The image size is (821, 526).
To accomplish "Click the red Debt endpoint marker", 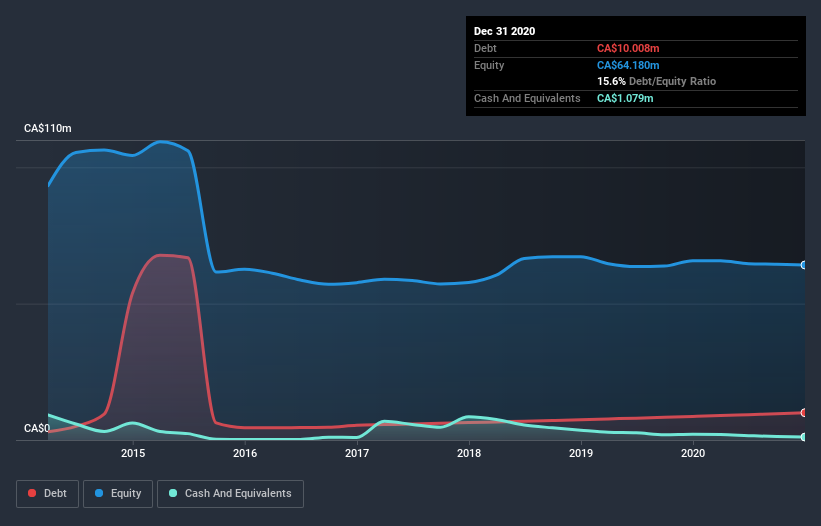I will click(804, 412).
